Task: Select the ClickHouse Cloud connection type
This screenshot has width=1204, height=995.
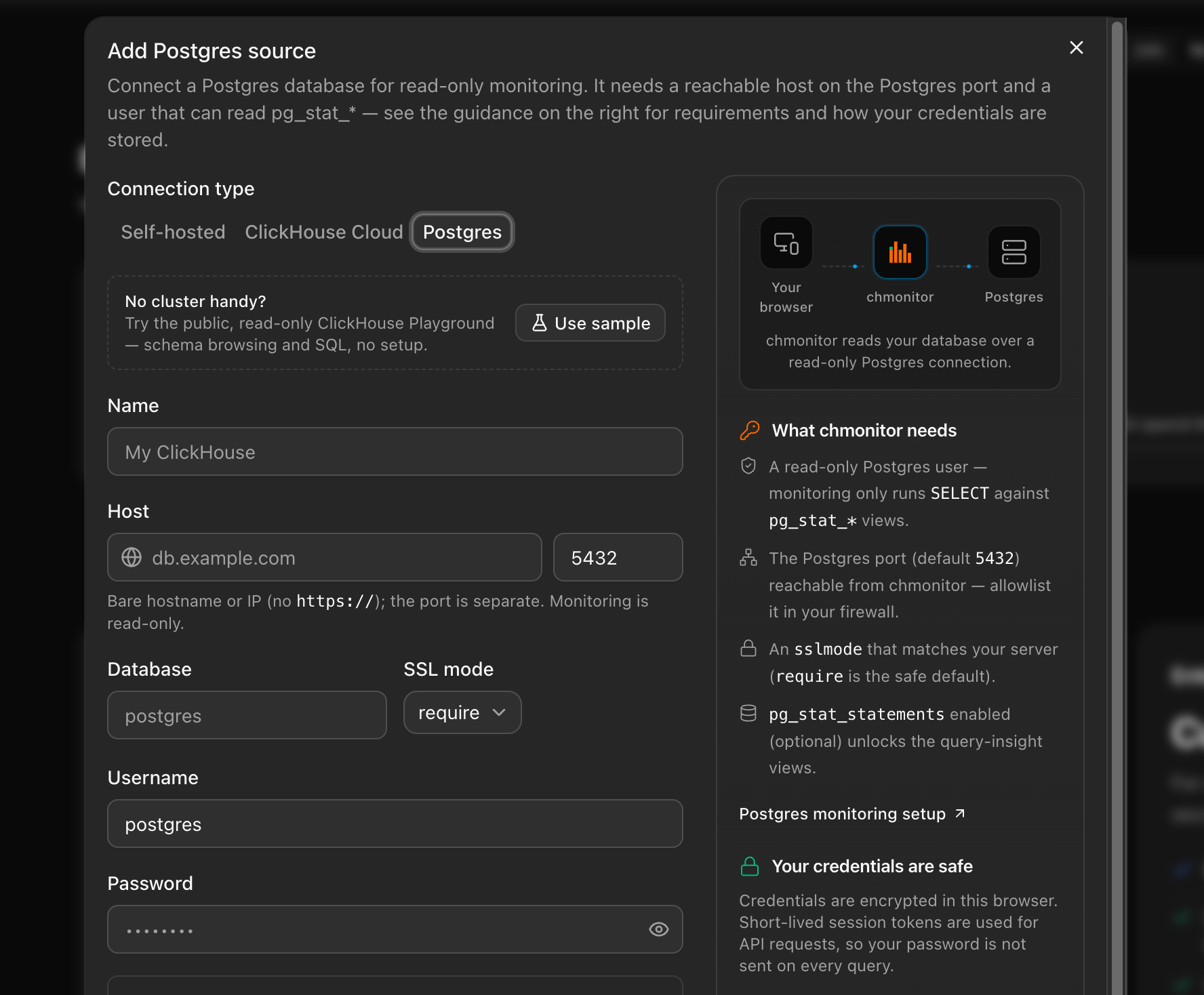Action: 324,232
